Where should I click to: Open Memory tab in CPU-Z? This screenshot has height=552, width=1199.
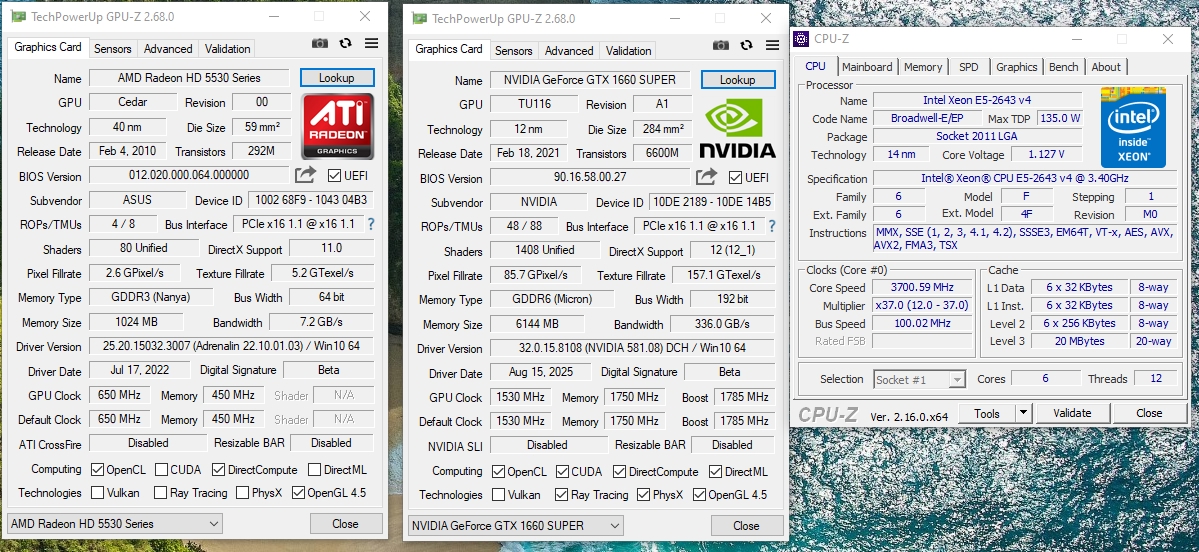(923, 67)
